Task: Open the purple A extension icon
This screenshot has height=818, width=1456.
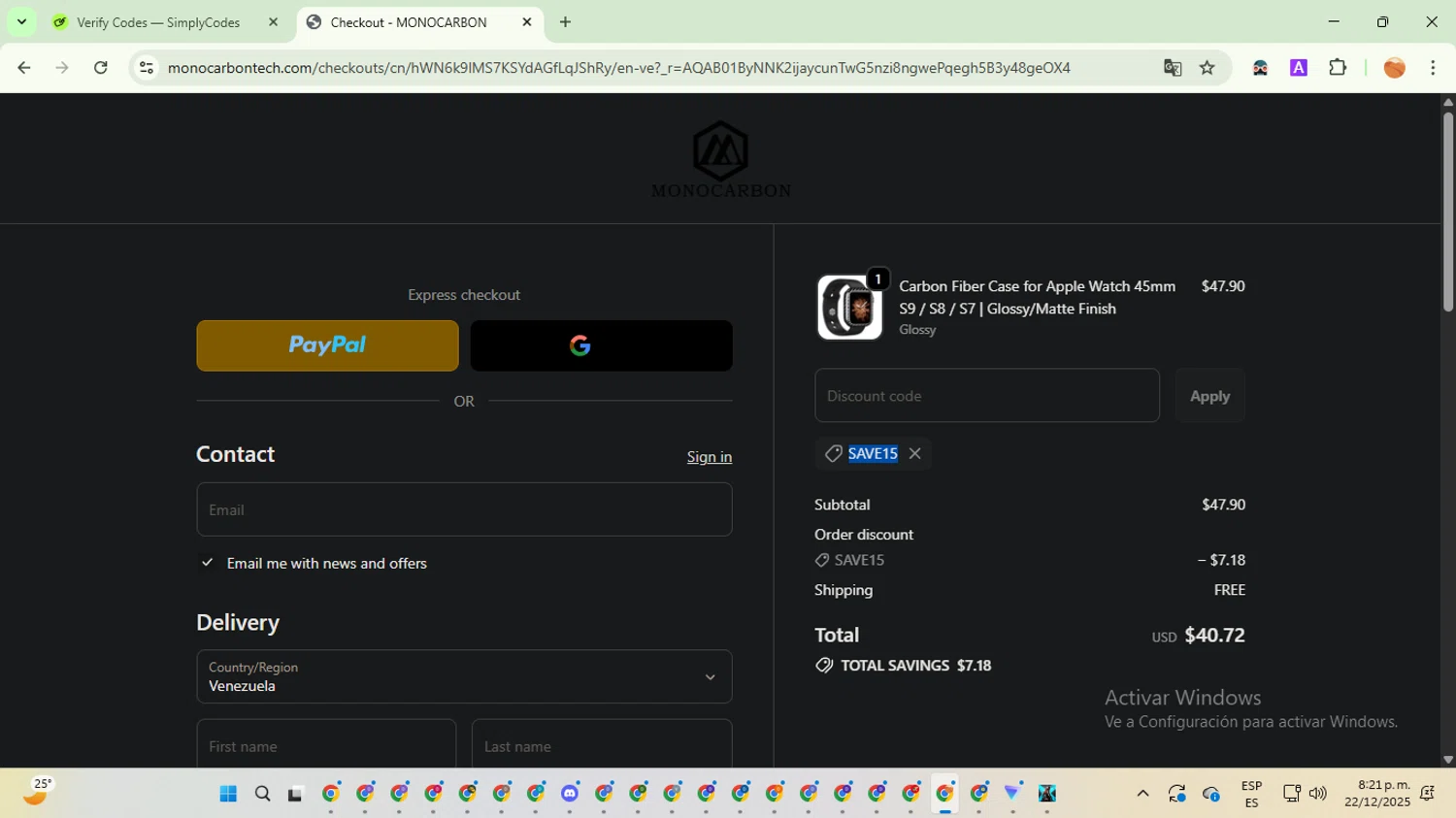Action: 1299,68
